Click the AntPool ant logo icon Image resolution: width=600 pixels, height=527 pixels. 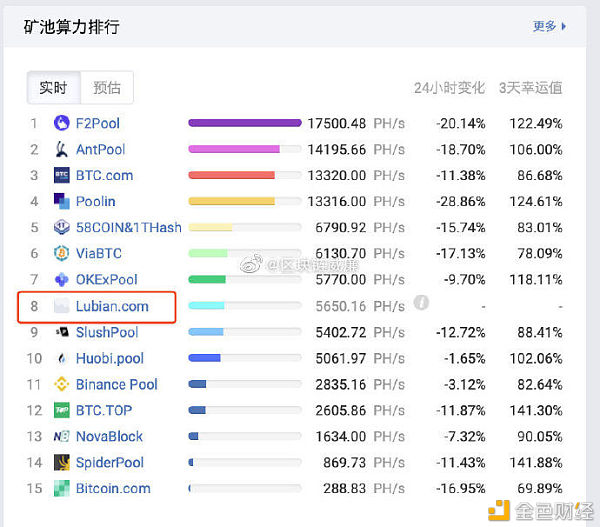coord(62,149)
